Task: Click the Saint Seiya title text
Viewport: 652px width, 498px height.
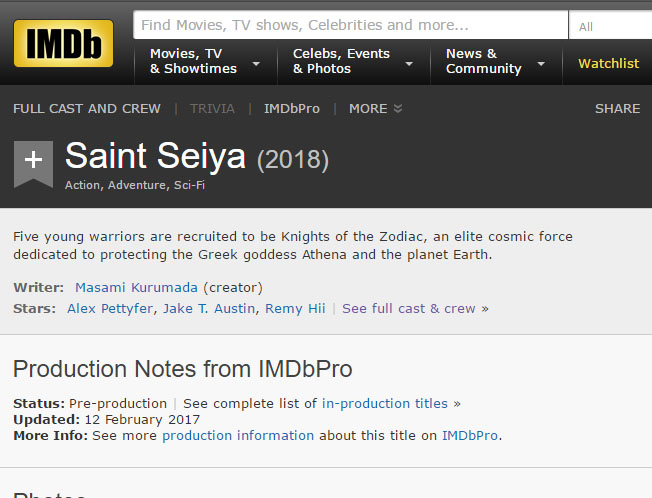Action: click(x=156, y=156)
